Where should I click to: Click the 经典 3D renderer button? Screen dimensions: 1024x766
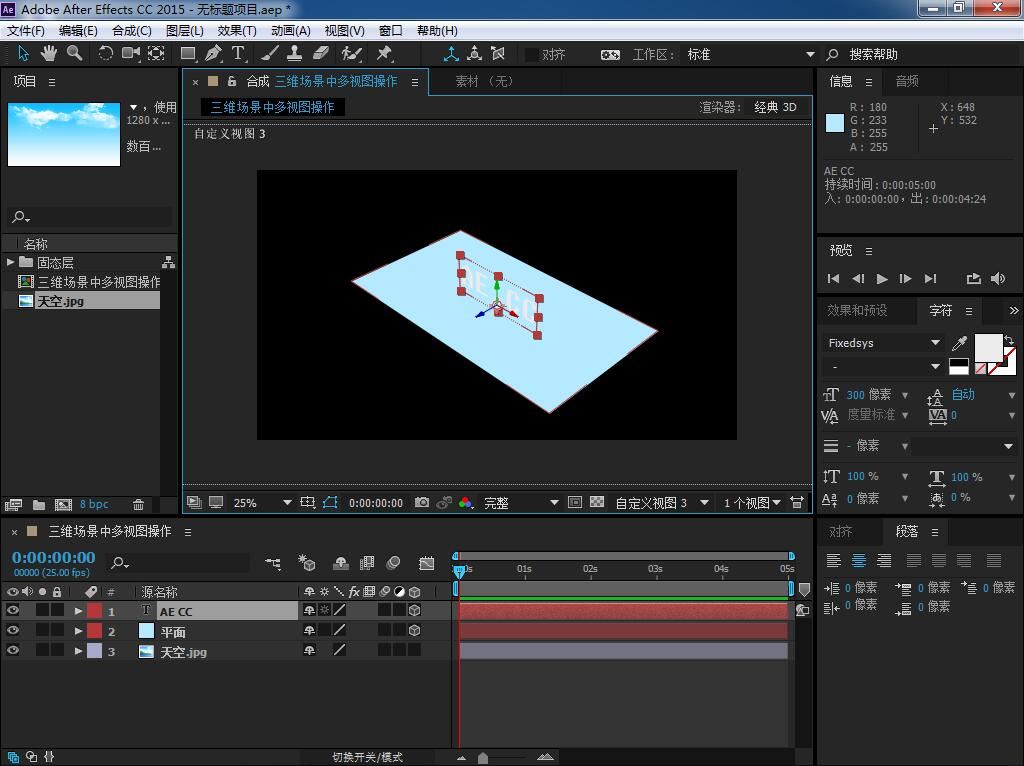tap(775, 107)
